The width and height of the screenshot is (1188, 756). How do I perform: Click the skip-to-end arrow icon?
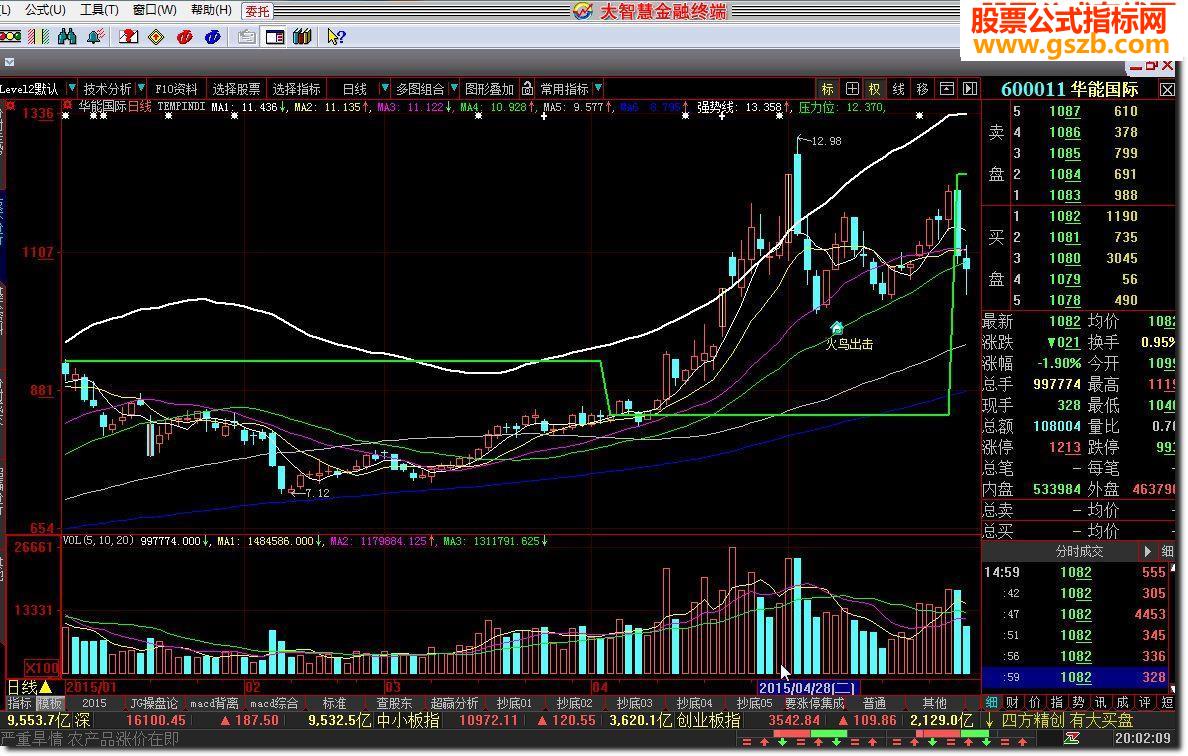(970, 89)
